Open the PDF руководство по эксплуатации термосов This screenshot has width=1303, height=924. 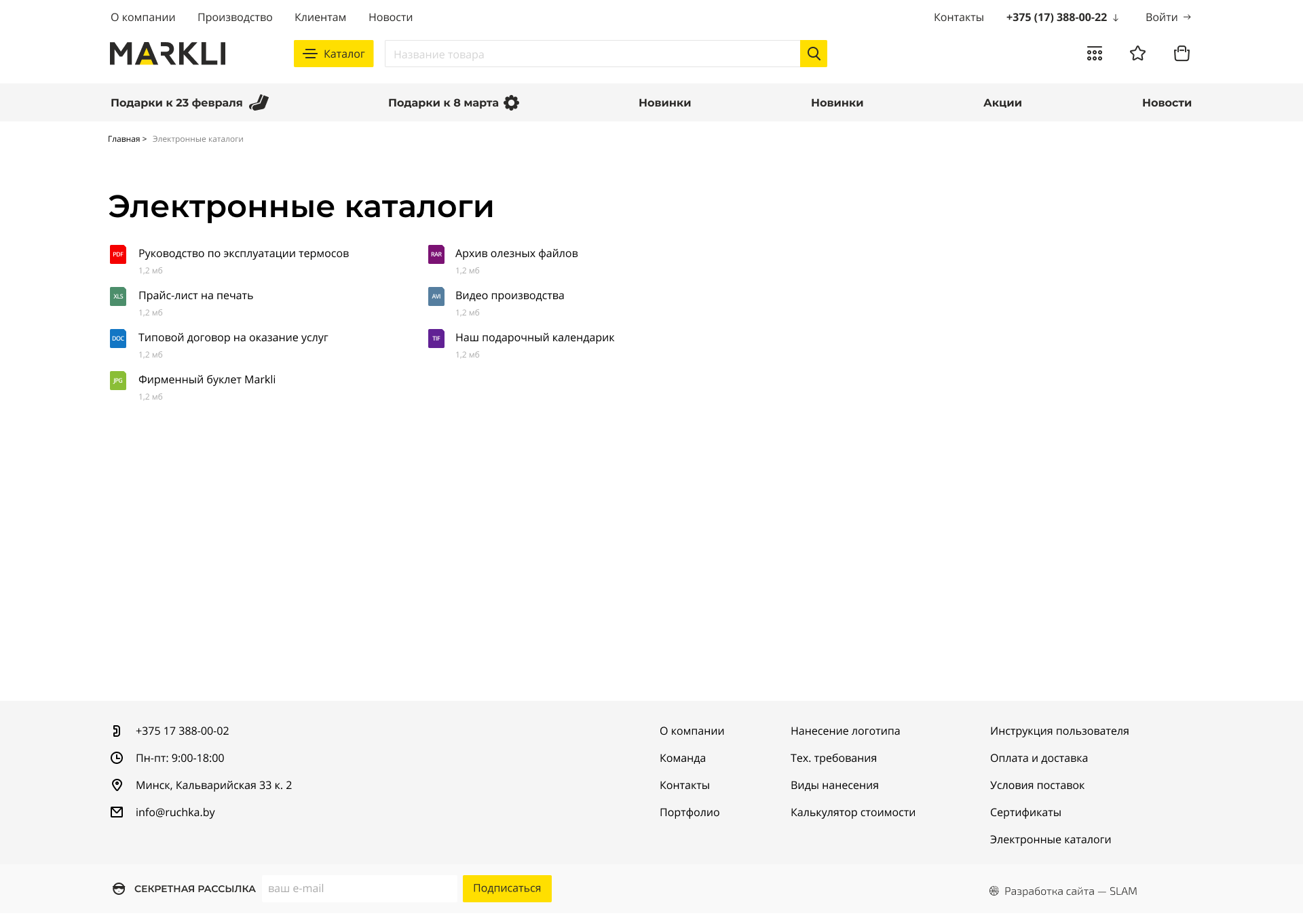[243, 253]
